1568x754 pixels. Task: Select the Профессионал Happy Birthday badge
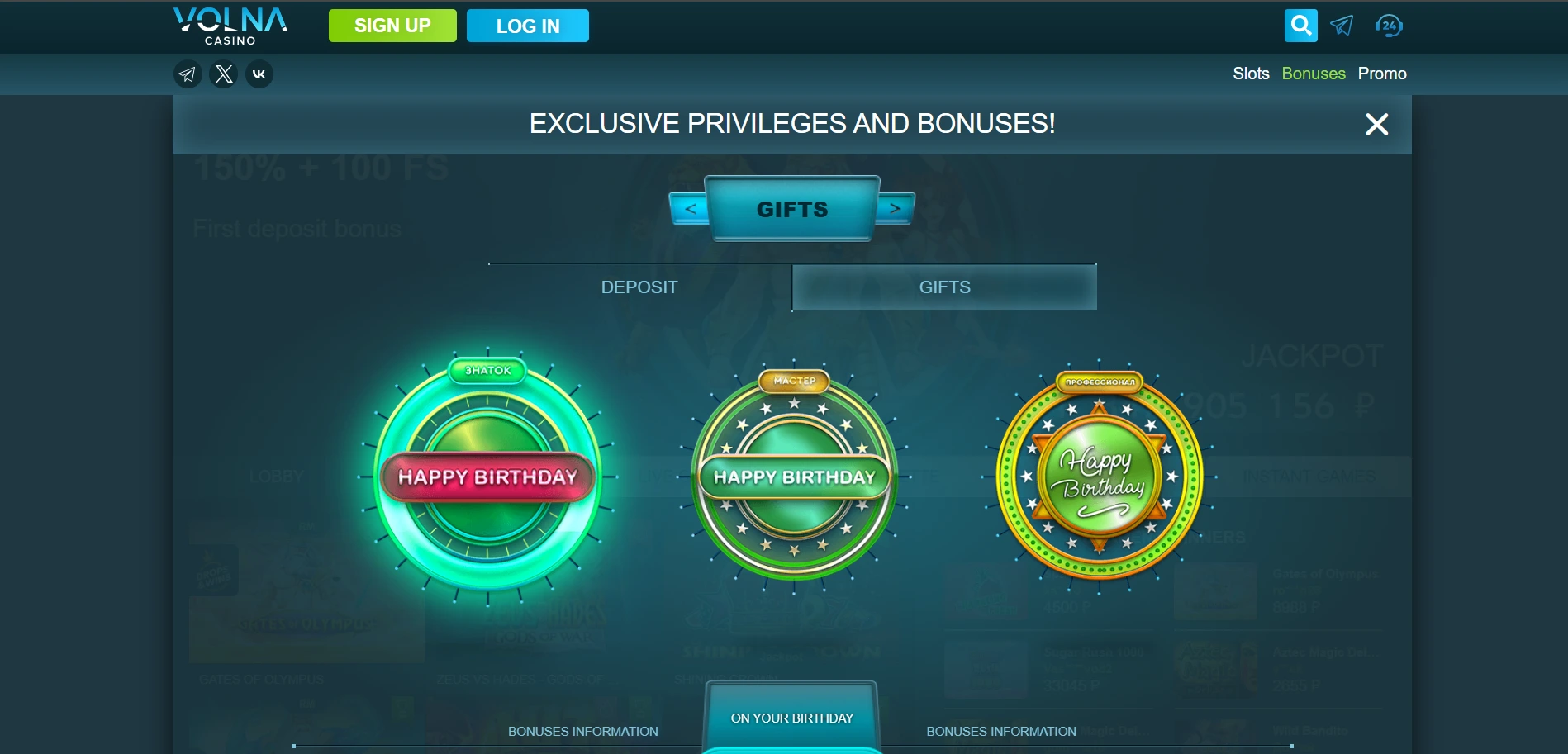(x=1100, y=477)
